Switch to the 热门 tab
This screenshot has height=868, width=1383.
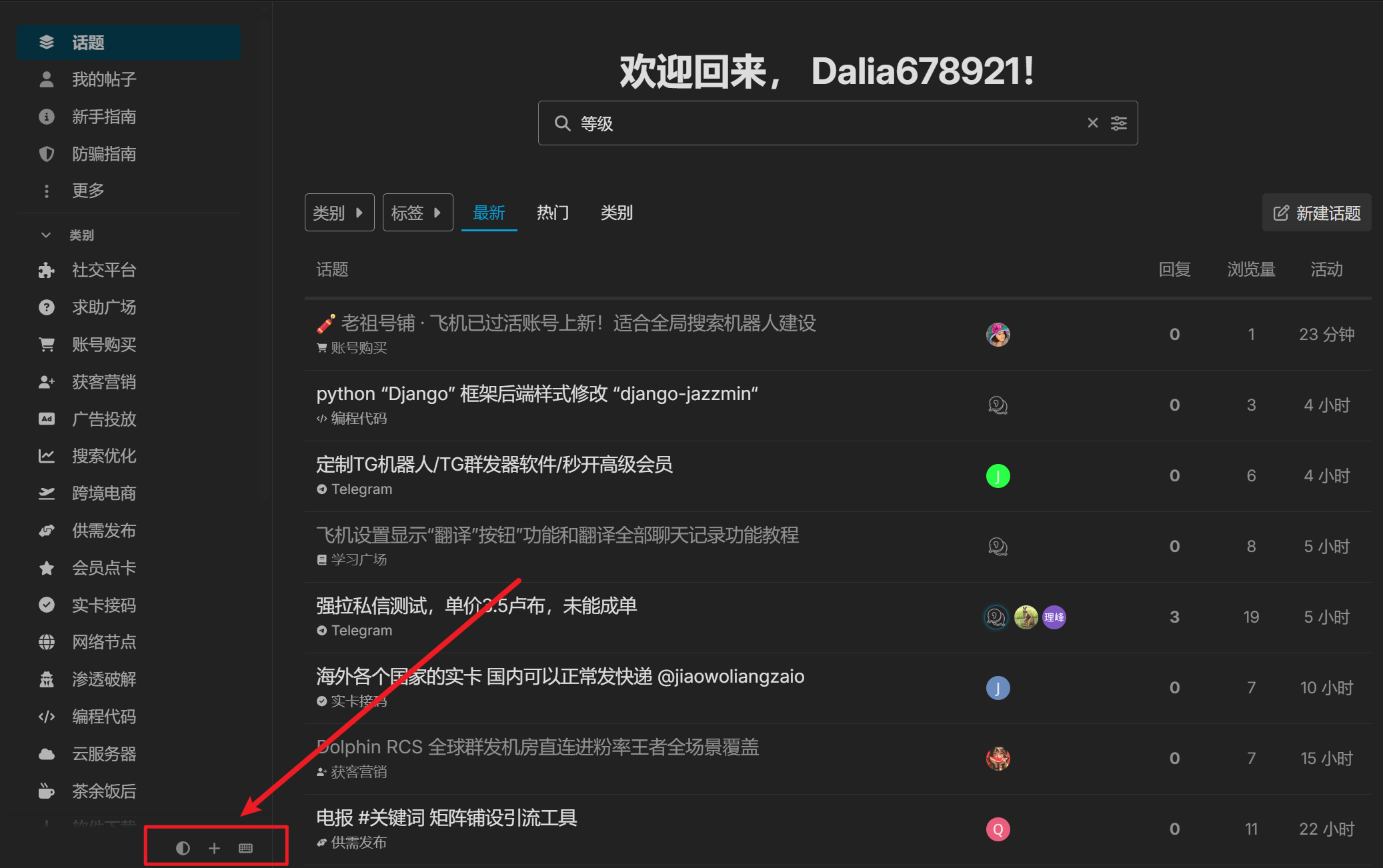pyautogui.click(x=553, y=213)
